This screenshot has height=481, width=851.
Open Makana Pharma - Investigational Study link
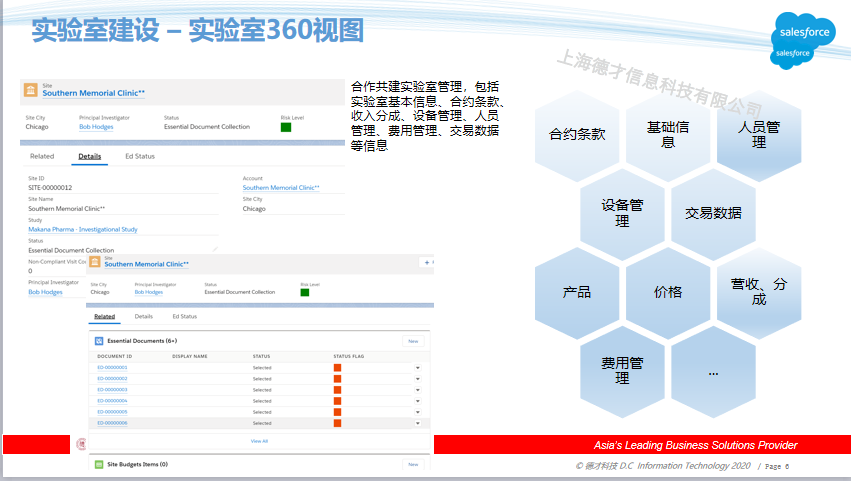[x=82, y=230]
